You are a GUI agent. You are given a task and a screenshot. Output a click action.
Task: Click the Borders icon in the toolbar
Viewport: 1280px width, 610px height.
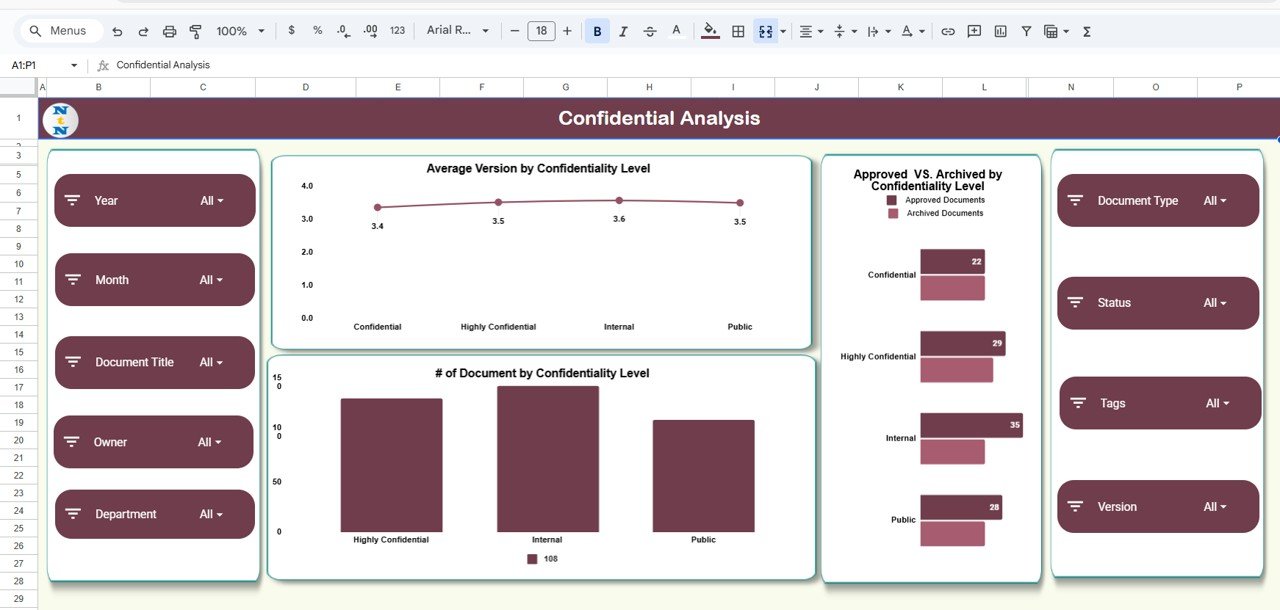pos(737,31)
